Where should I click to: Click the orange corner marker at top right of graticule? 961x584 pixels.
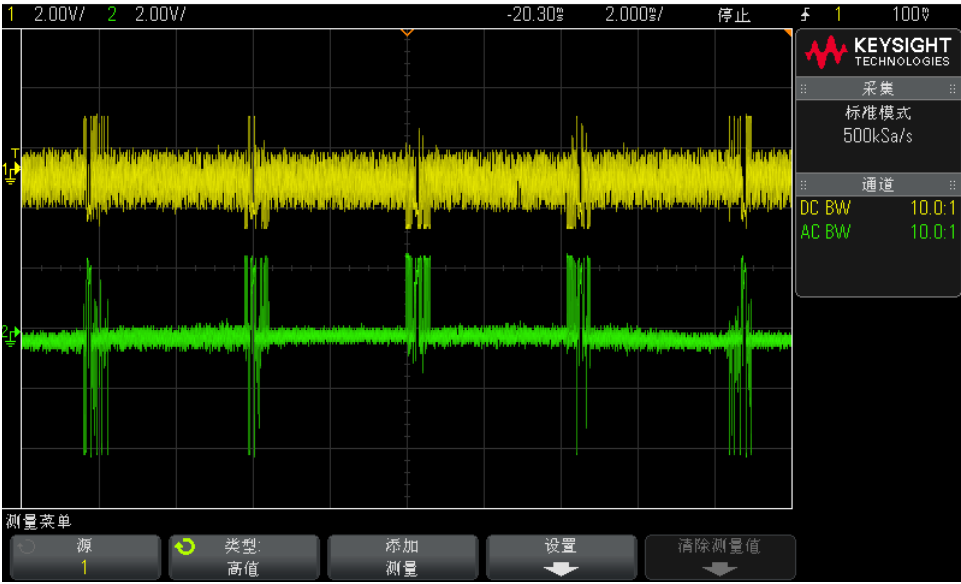tap(788, 32)
